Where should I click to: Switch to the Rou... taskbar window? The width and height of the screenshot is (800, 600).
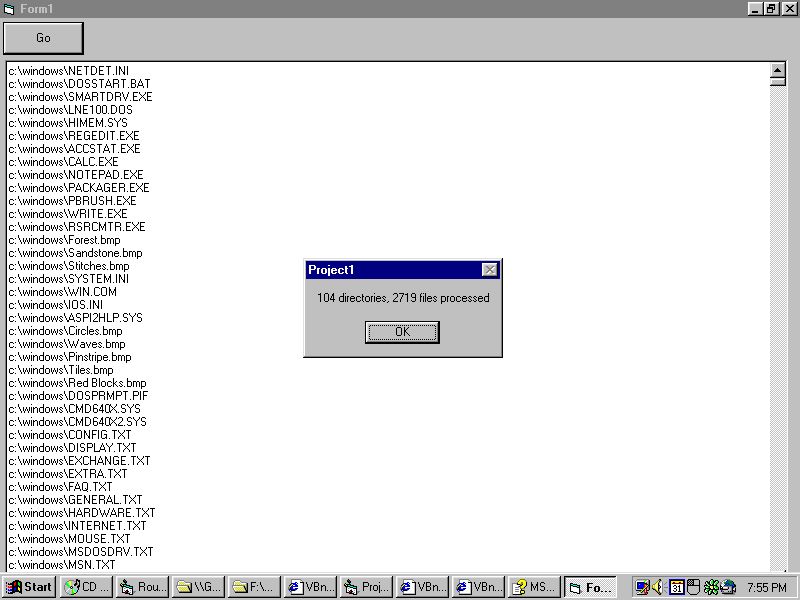pyautogui.click(x=142, y=587)
